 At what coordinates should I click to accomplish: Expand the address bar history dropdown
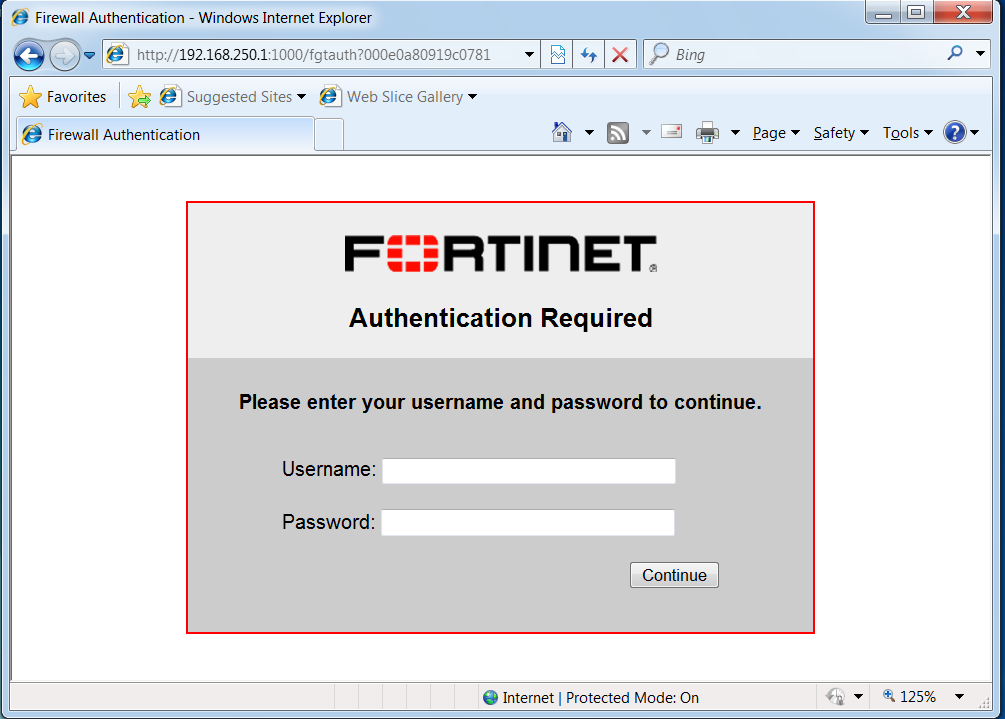(x=529, y=55)
